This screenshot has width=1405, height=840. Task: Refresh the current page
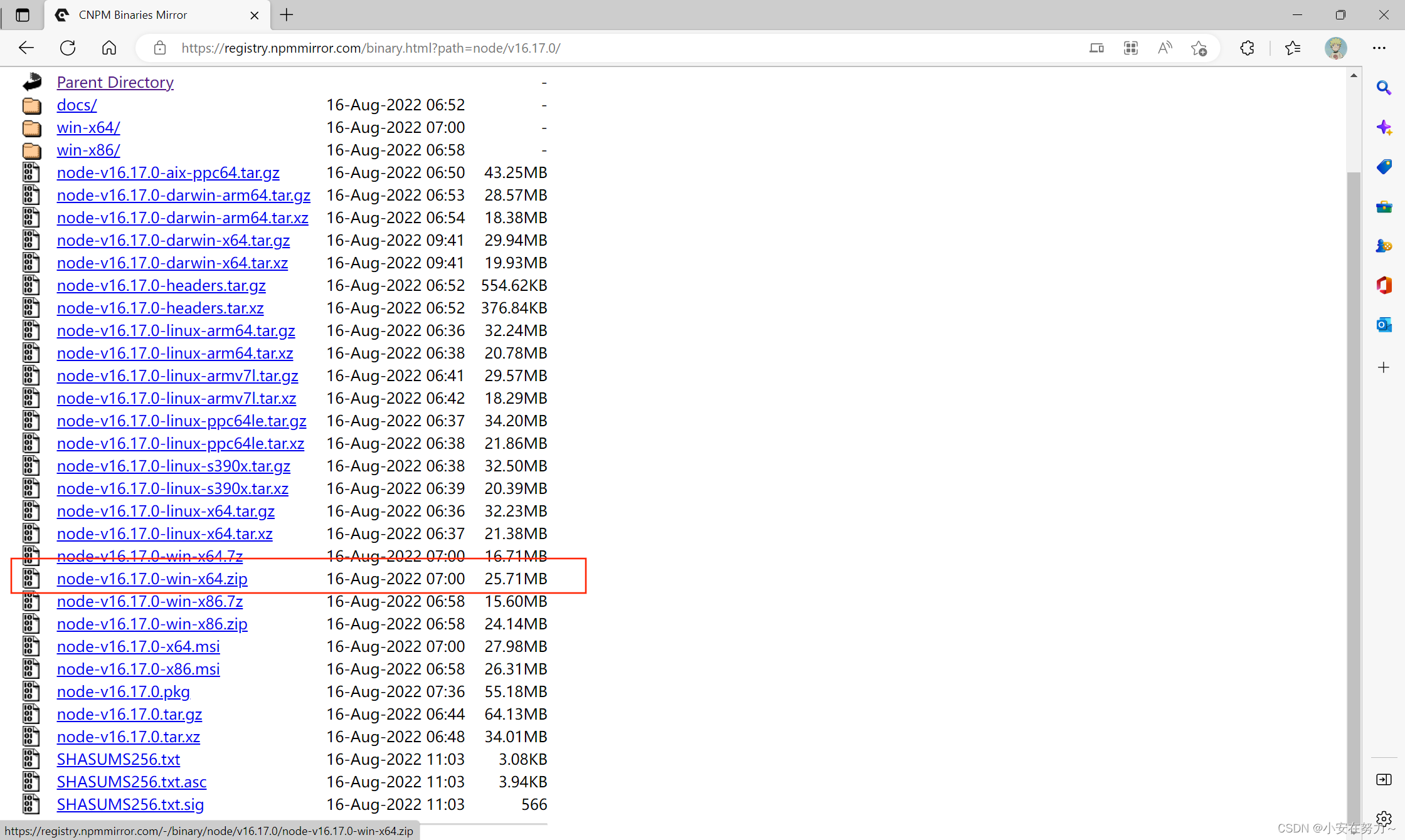coord(68,48)
